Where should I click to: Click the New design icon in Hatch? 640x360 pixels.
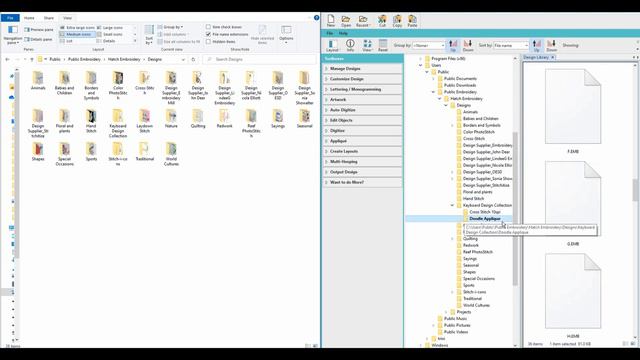(x=331, y=19)
